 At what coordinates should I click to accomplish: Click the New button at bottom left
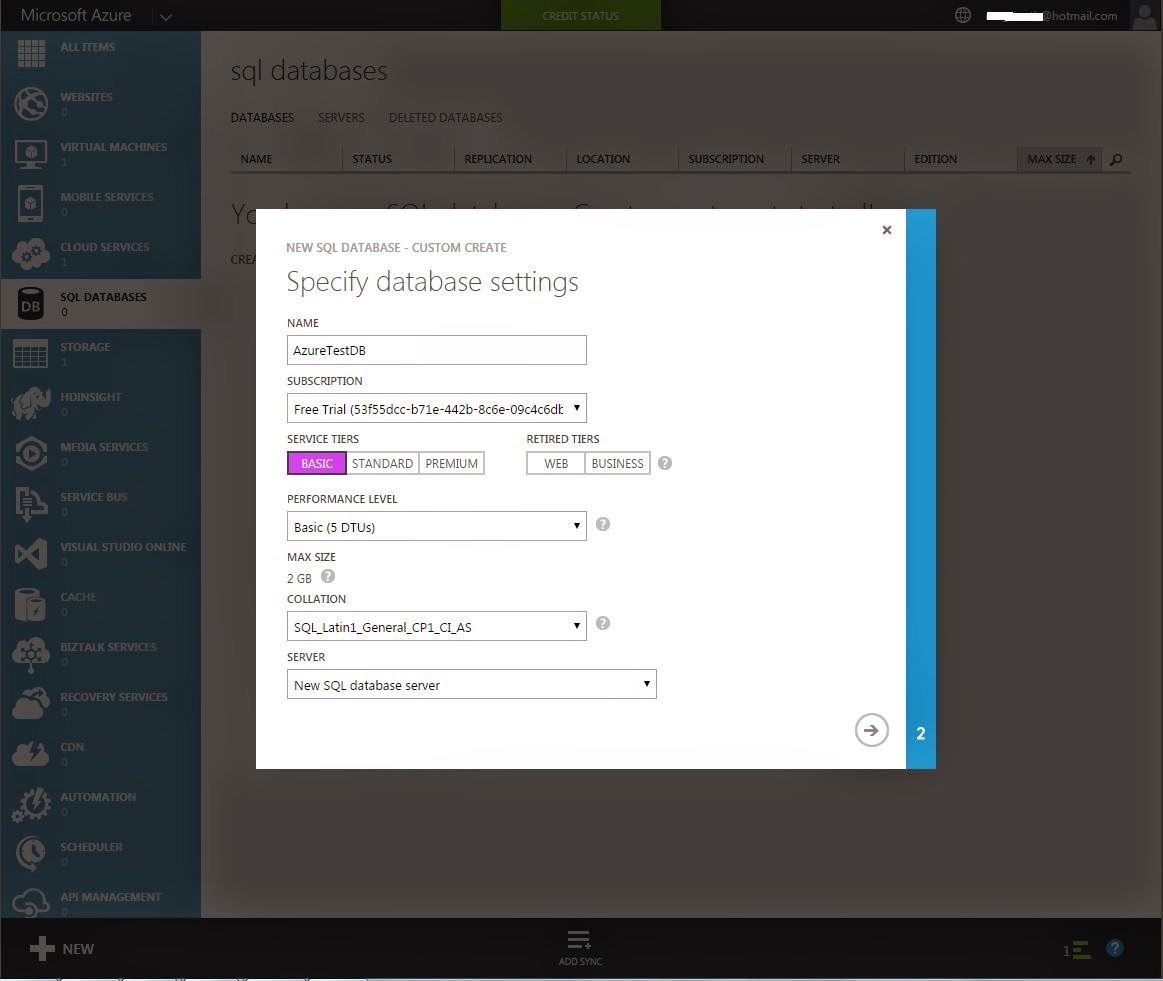point(62,948)
